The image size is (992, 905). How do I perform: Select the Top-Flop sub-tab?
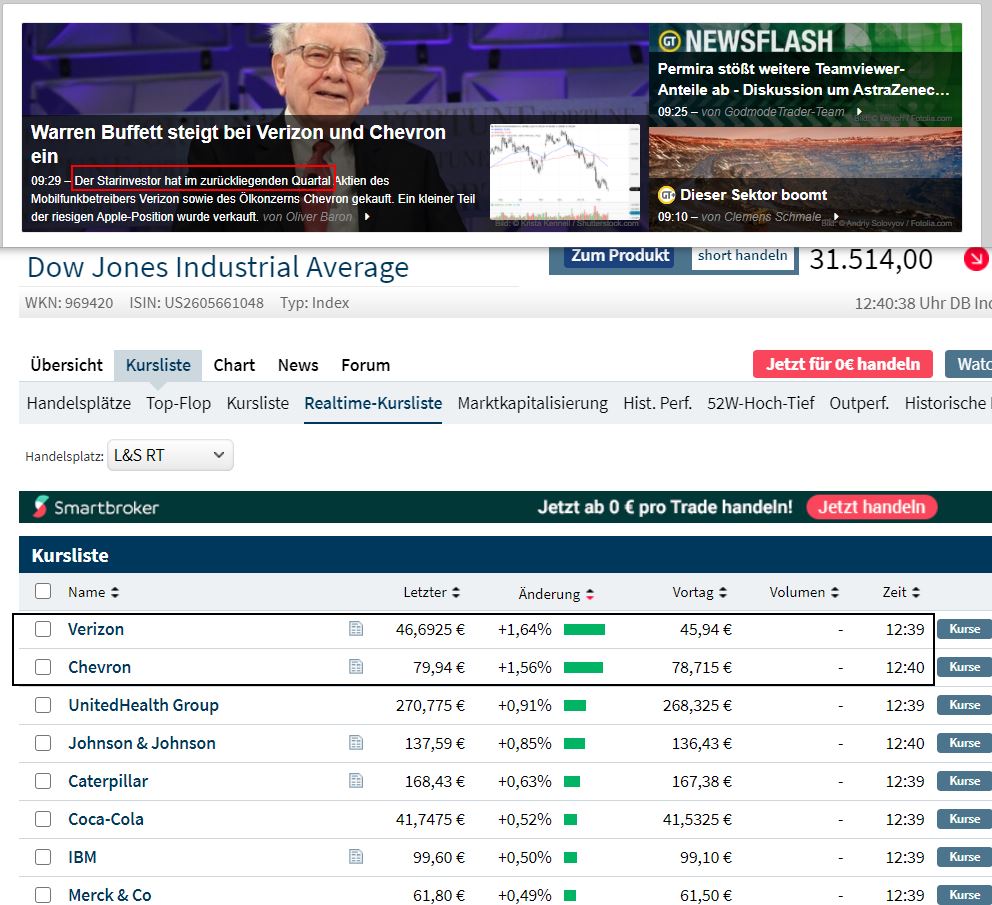coord(178,403)
